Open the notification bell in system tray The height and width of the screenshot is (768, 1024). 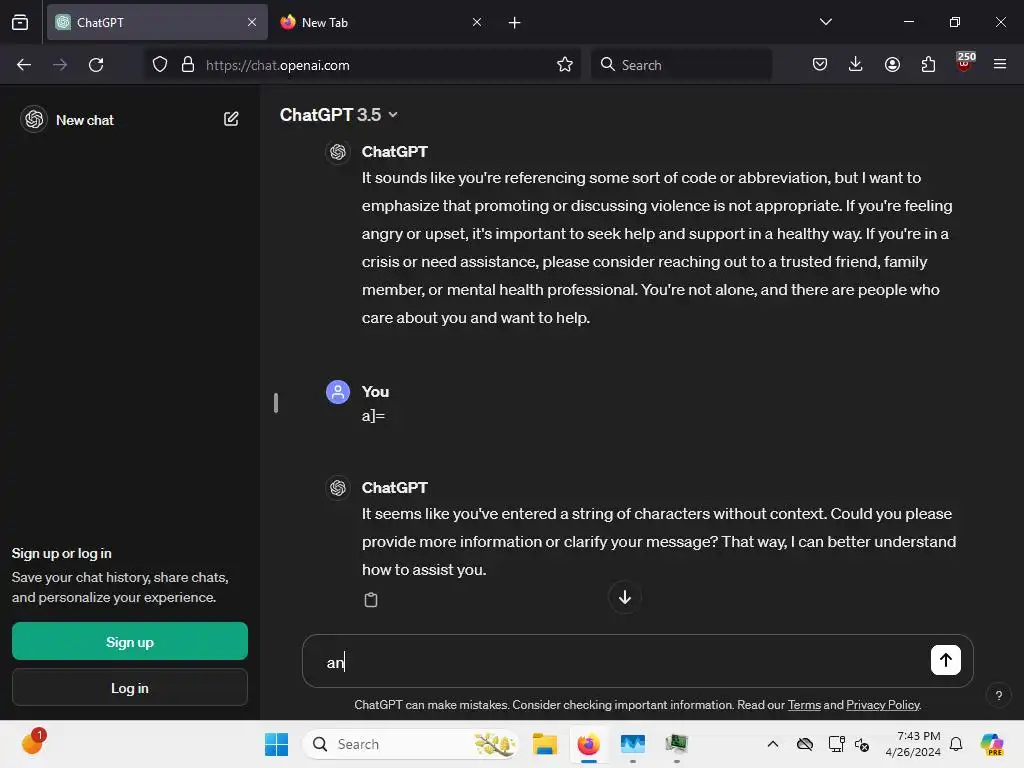click(956, 744)
